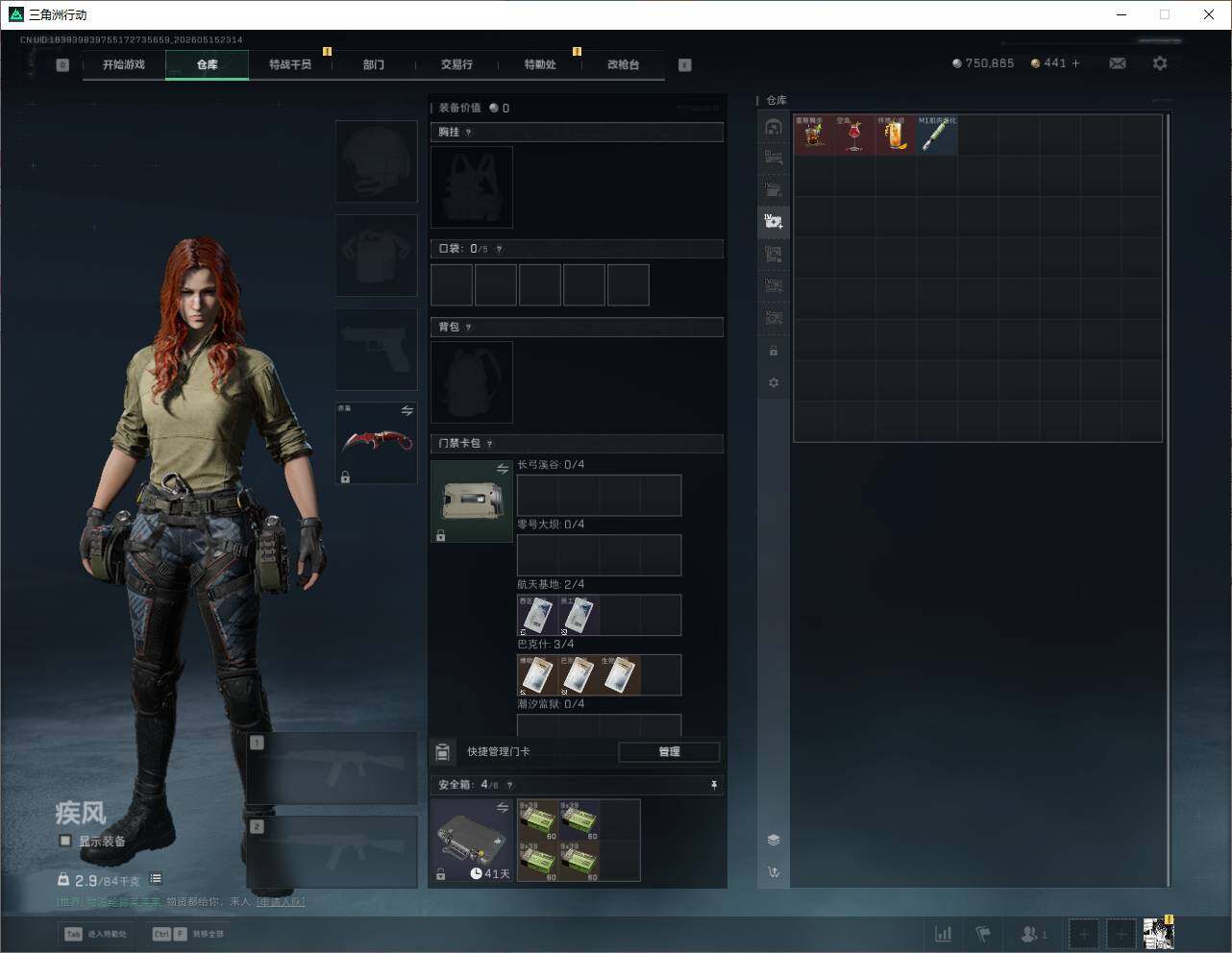Open stash sidebar settings gear
This screenshot has height=953, width=1232.
click(774, 383)
